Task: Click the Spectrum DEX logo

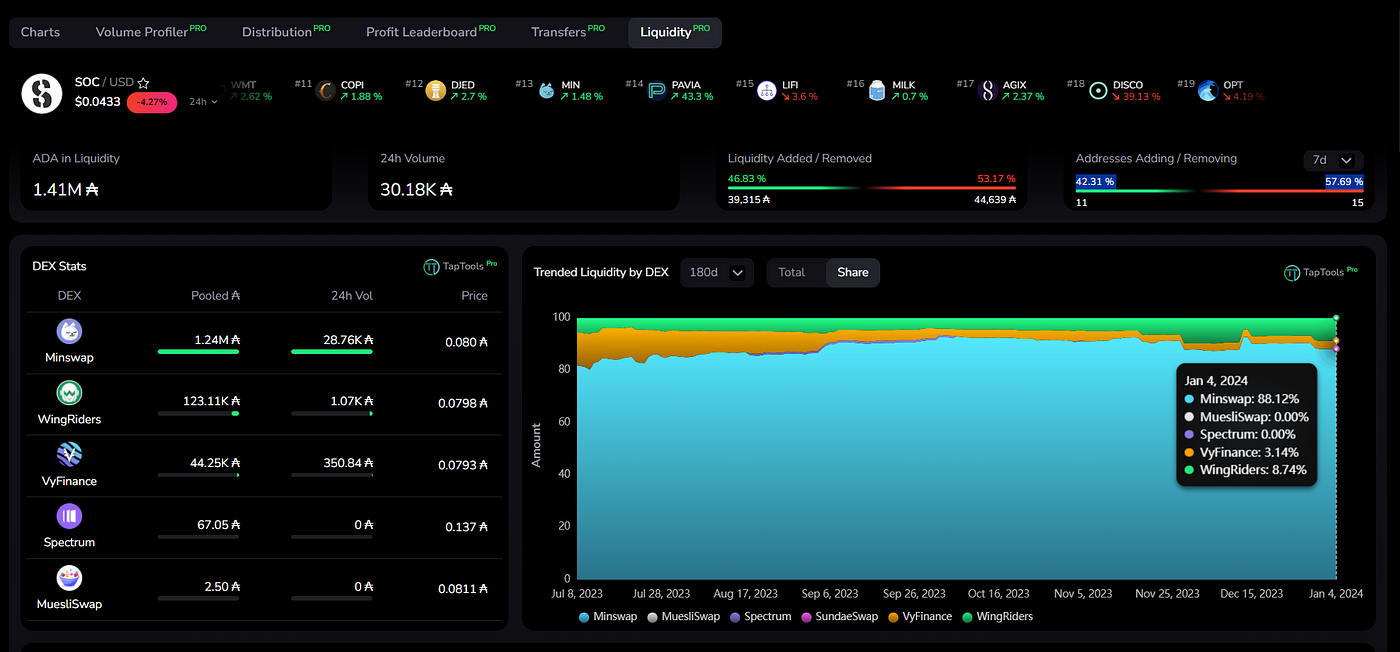Action: click(x=69, y=516)
